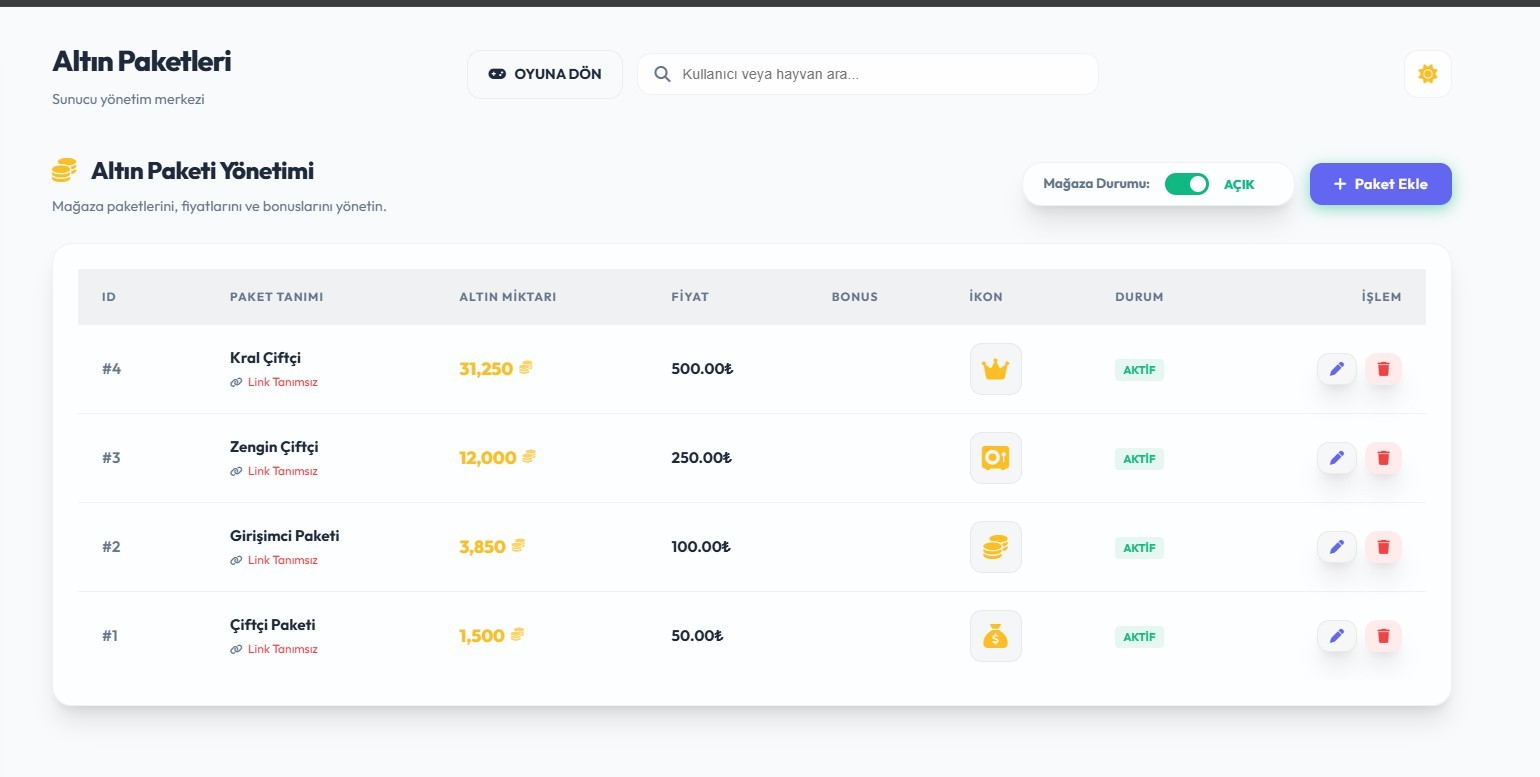
Task: Go back with Oyuna Dön button
Action: point(545,74)
